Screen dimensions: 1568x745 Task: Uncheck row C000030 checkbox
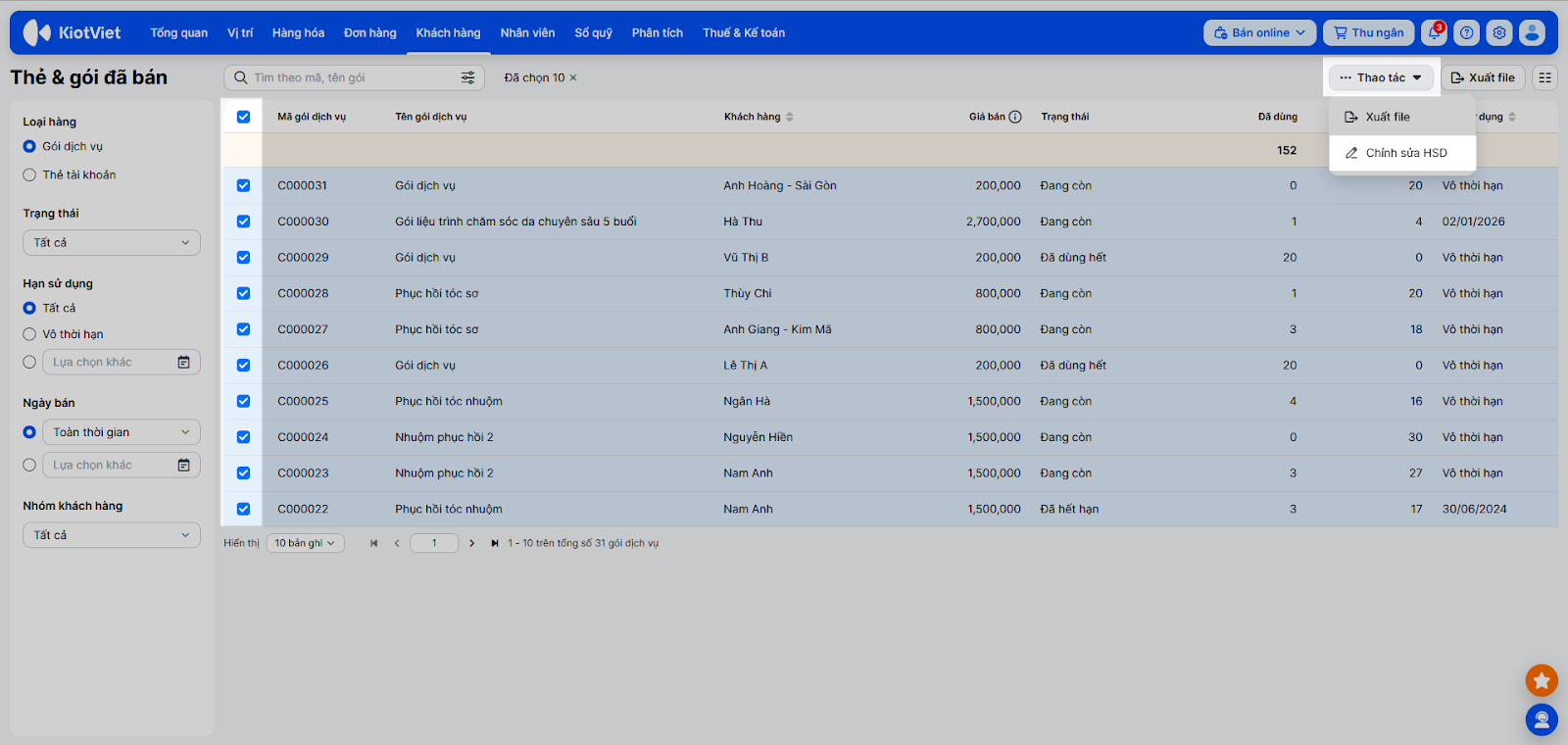click(x=243, y=222)
